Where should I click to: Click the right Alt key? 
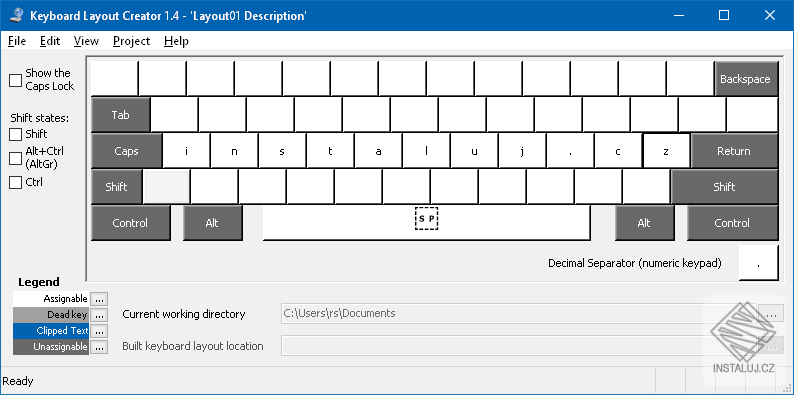[x=645, y=223]
